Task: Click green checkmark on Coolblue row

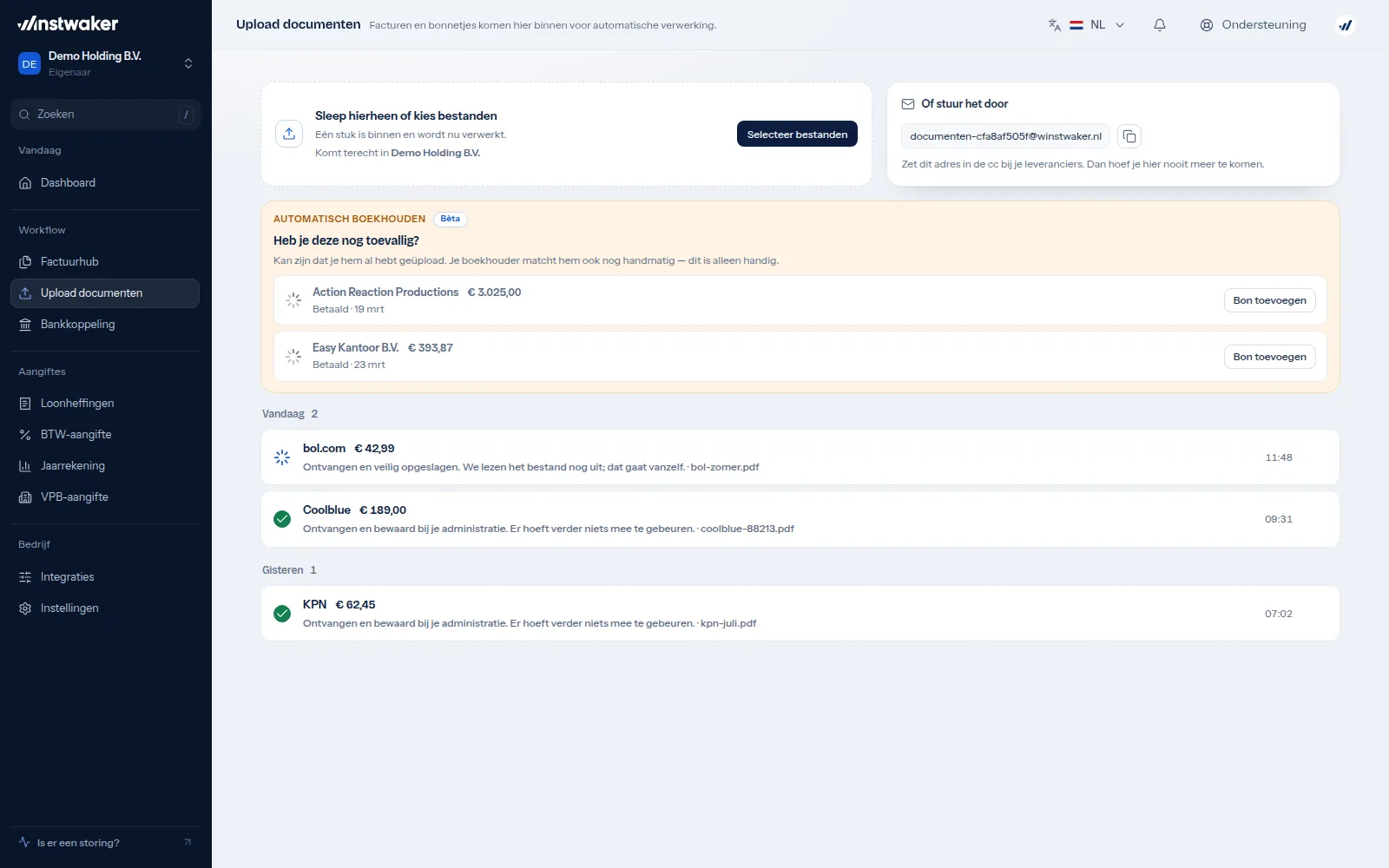Action: coord(282,519)
